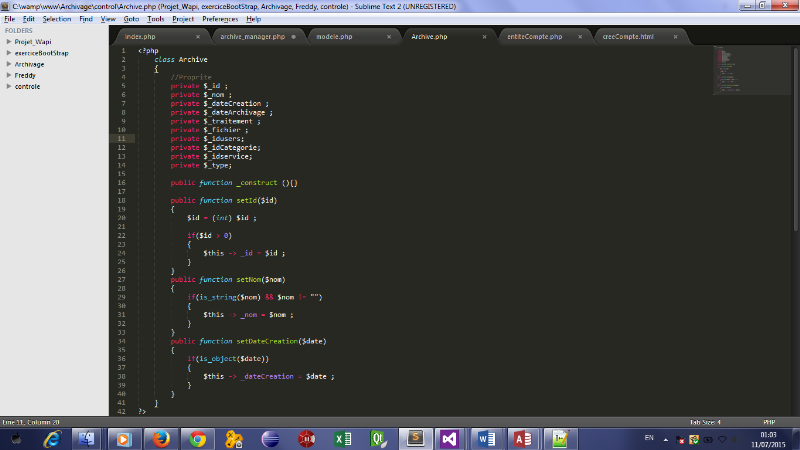Close the creeCompte.html tab

[677, 37]
